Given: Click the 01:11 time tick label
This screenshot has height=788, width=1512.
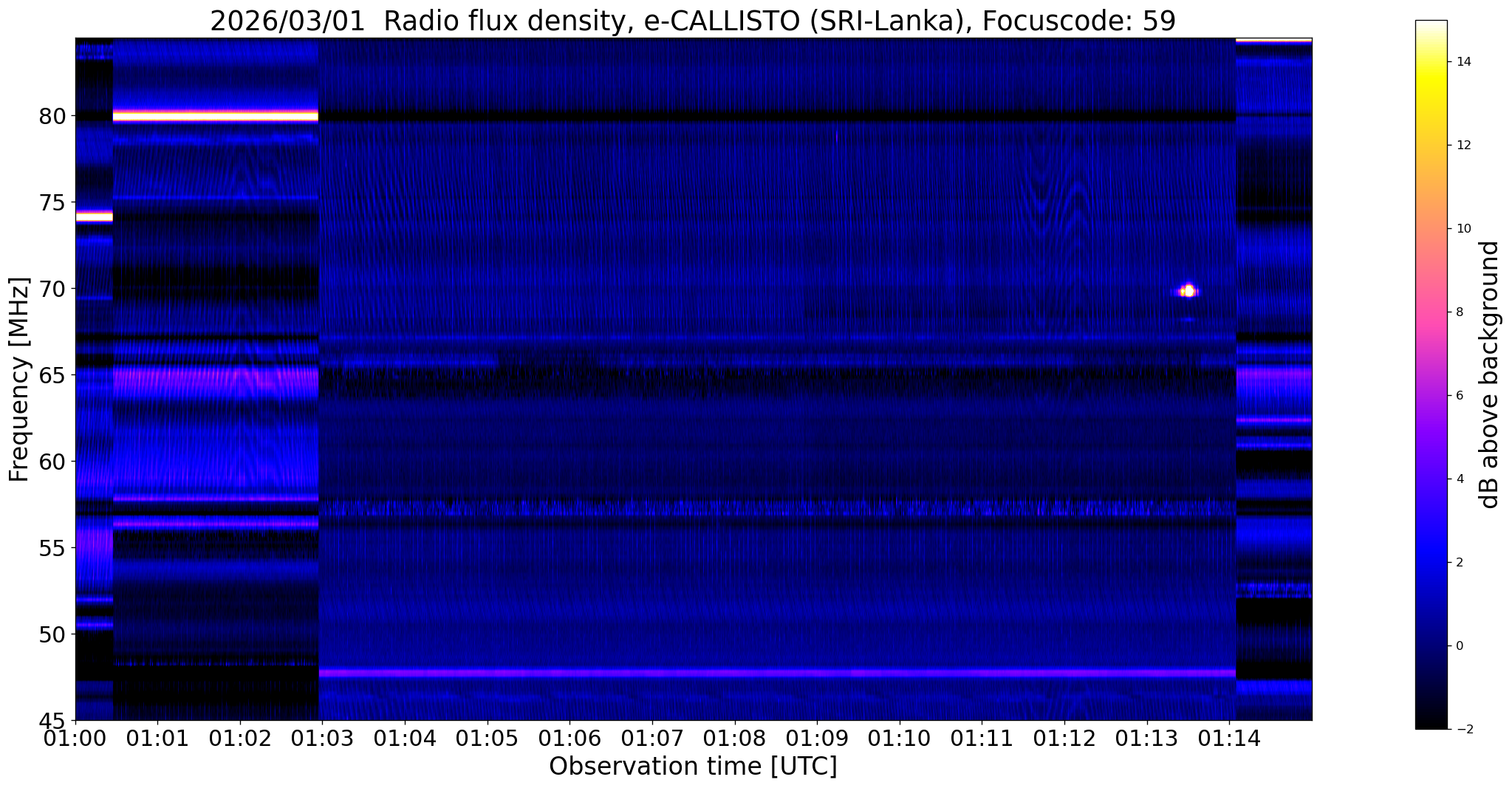Looking at the screenshot, I should point(982,738).
